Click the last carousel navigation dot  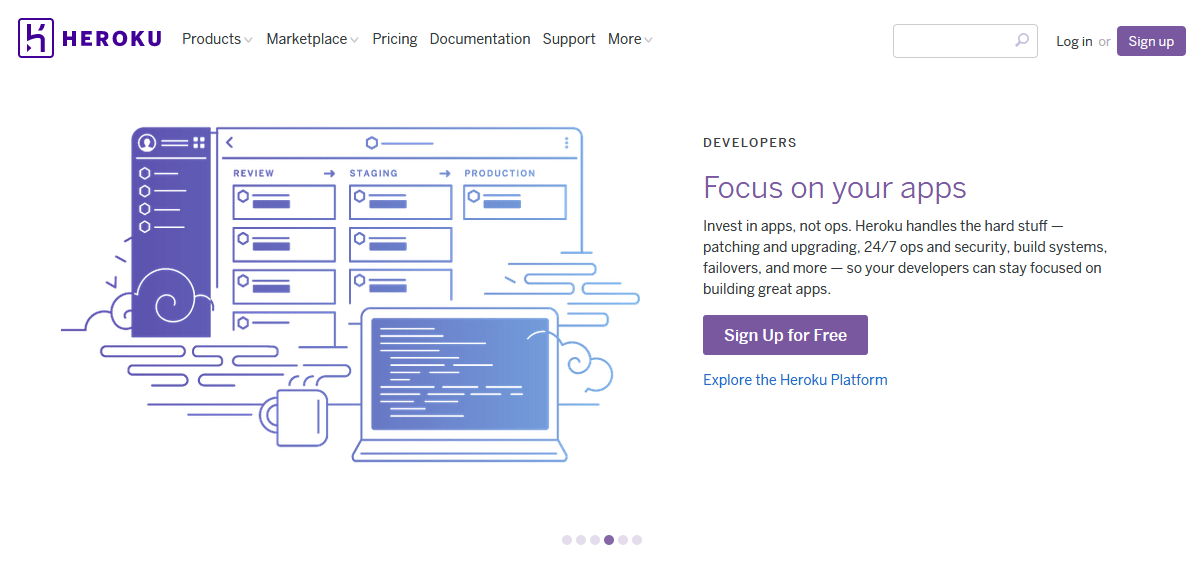pos(637,540)
